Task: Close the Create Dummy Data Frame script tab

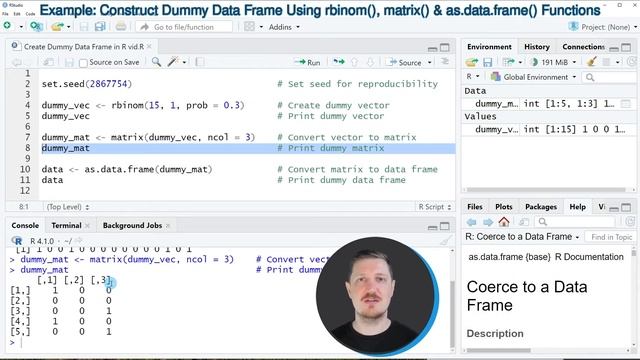Action: pyautogui.click(x=149, y=47)
